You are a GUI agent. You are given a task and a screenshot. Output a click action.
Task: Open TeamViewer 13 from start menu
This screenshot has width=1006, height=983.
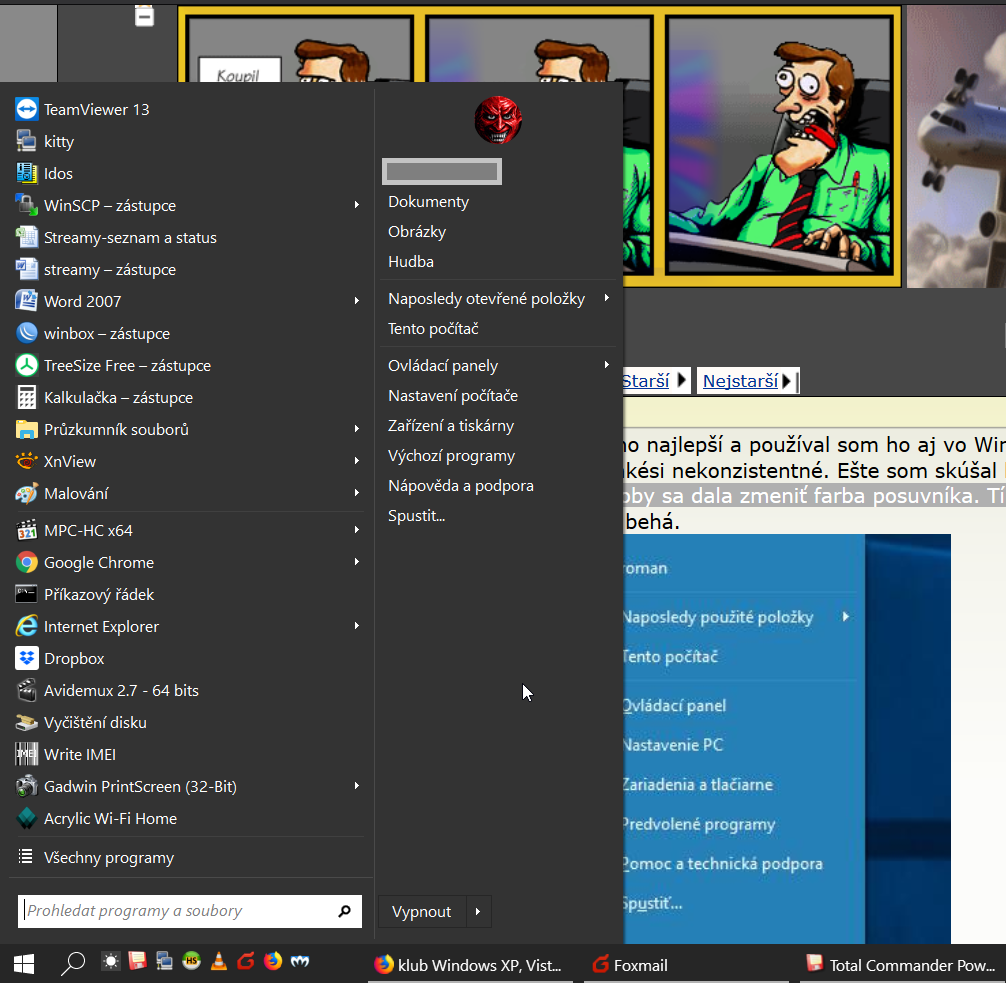(x=188, y=110)
